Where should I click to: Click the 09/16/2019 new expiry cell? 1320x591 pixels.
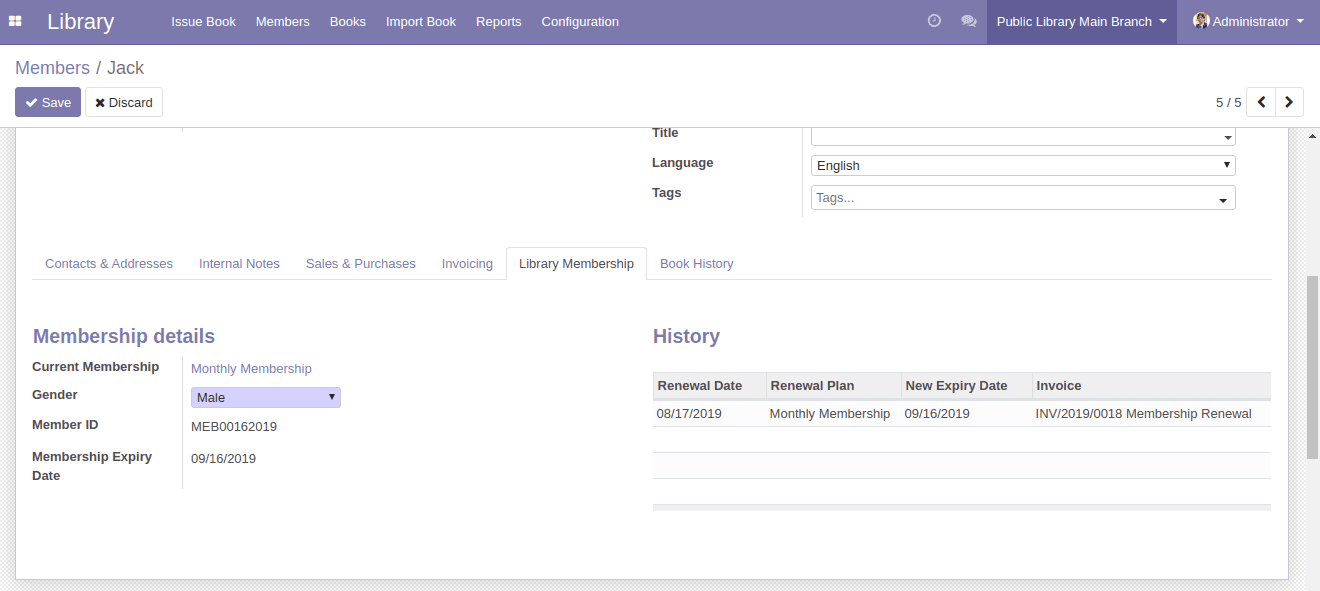pos(966,414)
